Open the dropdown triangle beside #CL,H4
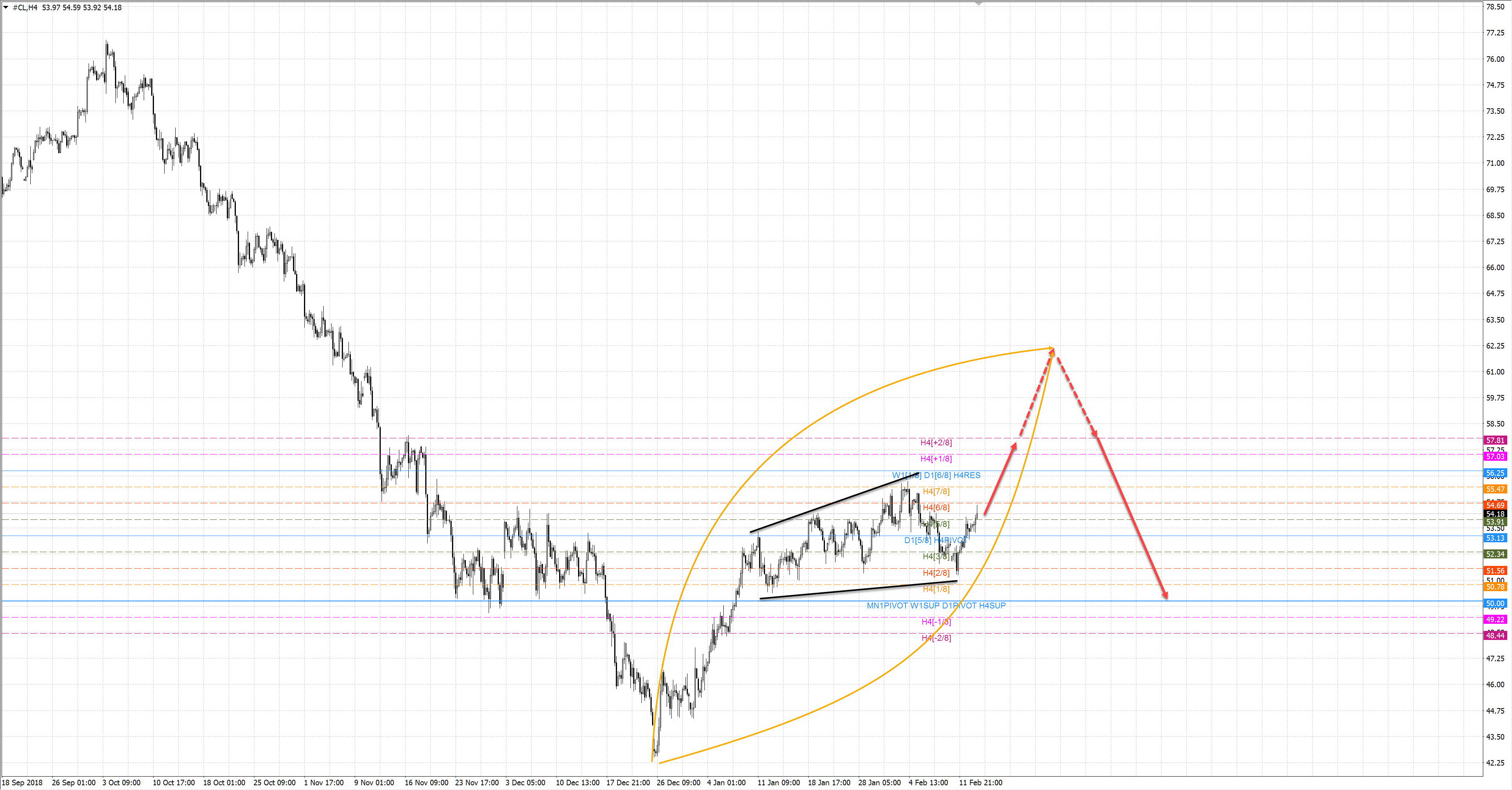 coord(6,7)
